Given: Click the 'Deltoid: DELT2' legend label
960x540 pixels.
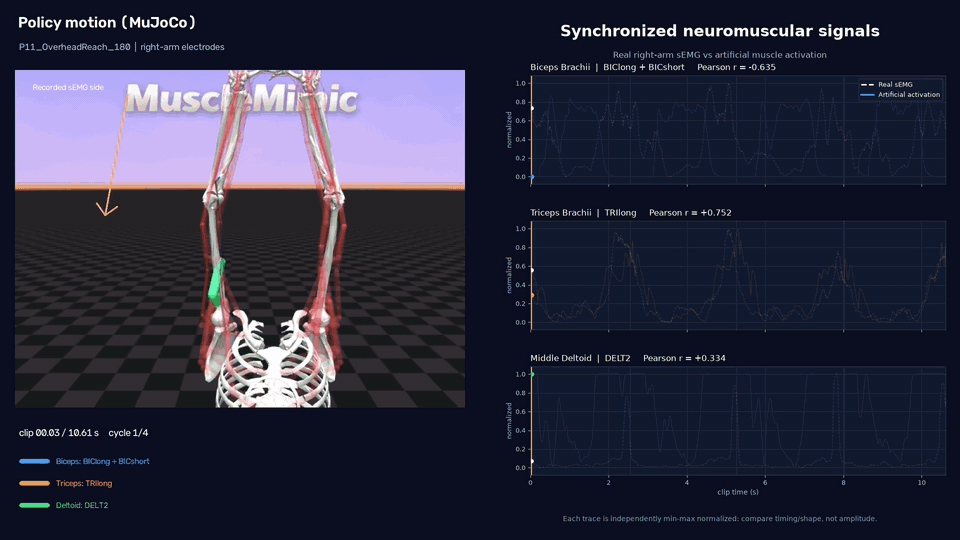Looking at the screenshot, I should 82,506.
